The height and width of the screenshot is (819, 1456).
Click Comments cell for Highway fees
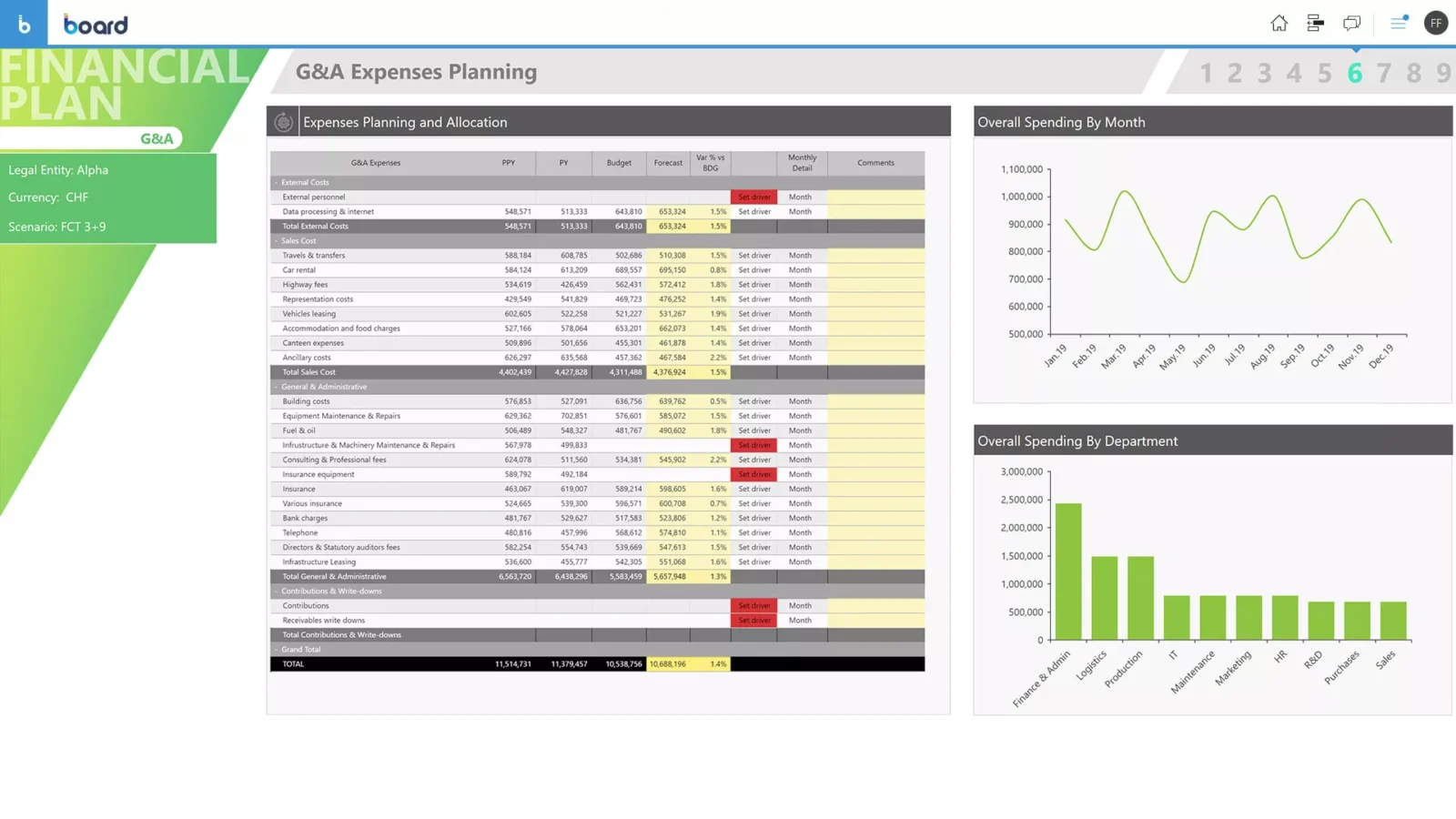pyautogui.click(x=875, y=285)
